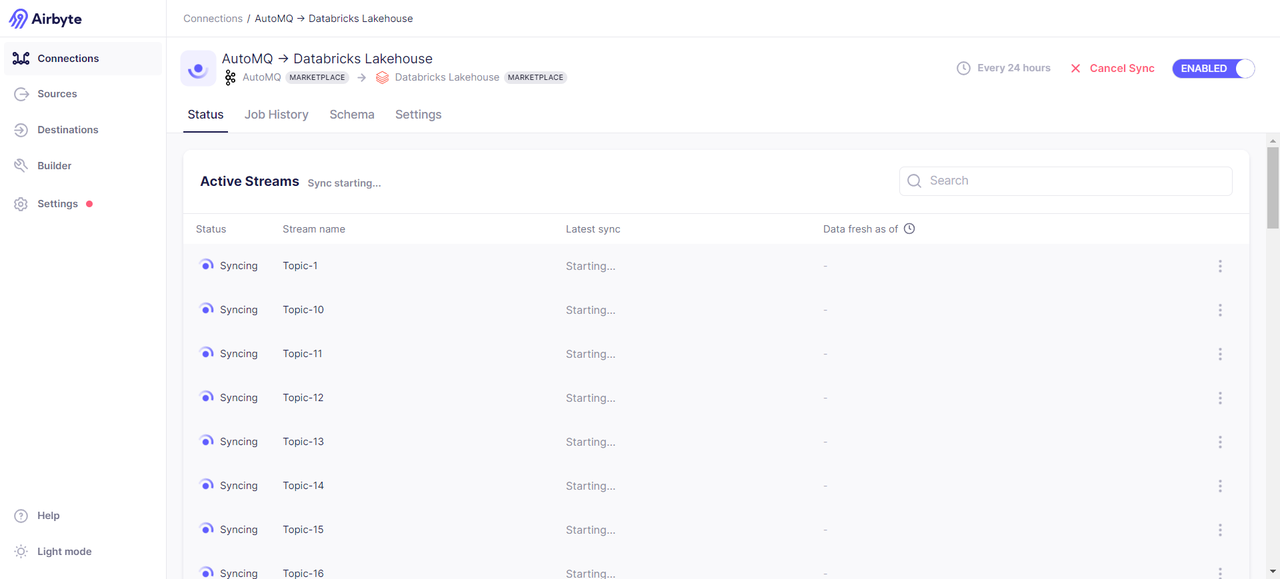Click the syncing spinner for Topic-11
Image resolution: width=1280 pixels, height=579 pixels.
click(206, 354)
